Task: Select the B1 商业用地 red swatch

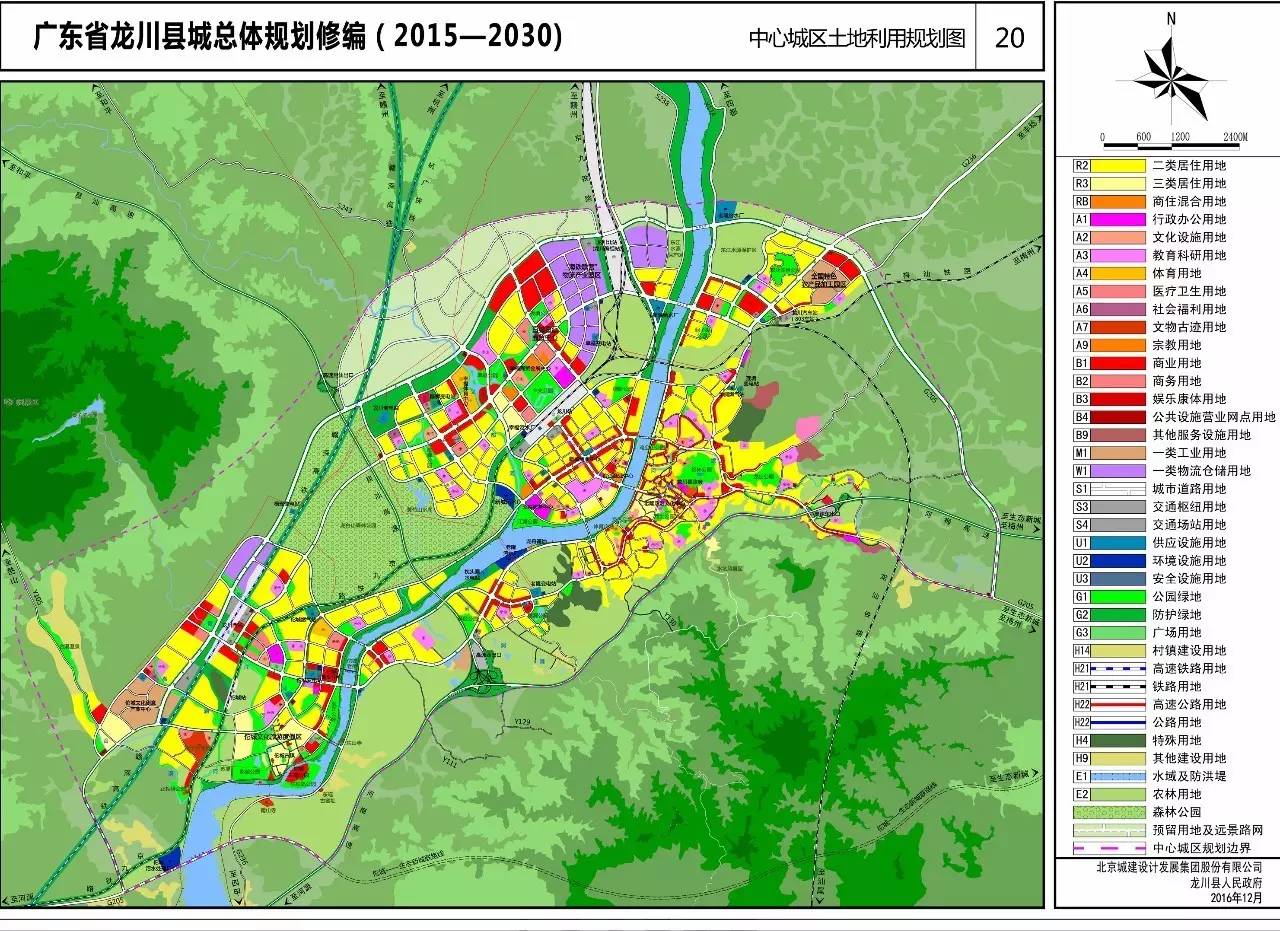Action: pyautogui.click(x=1118, y=364)
